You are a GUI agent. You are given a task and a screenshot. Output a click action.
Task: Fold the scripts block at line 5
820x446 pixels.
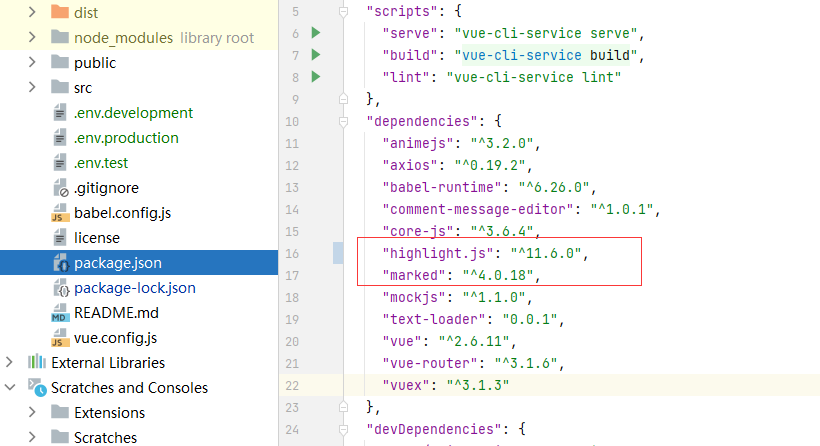coord(344,12)
